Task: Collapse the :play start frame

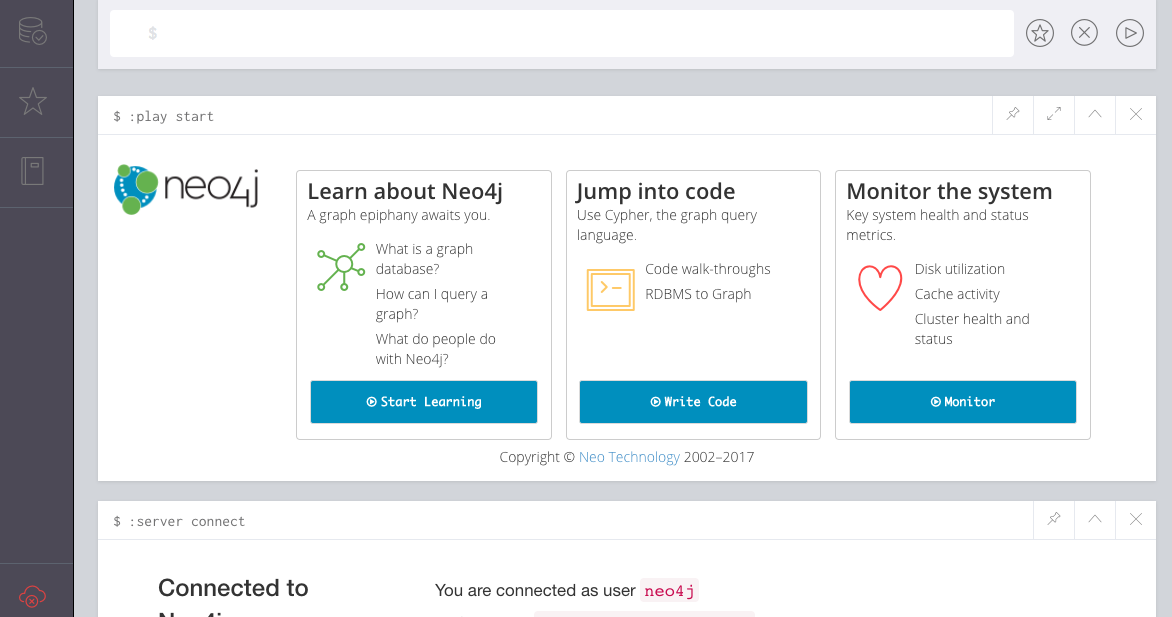Action: [1095, 115]
